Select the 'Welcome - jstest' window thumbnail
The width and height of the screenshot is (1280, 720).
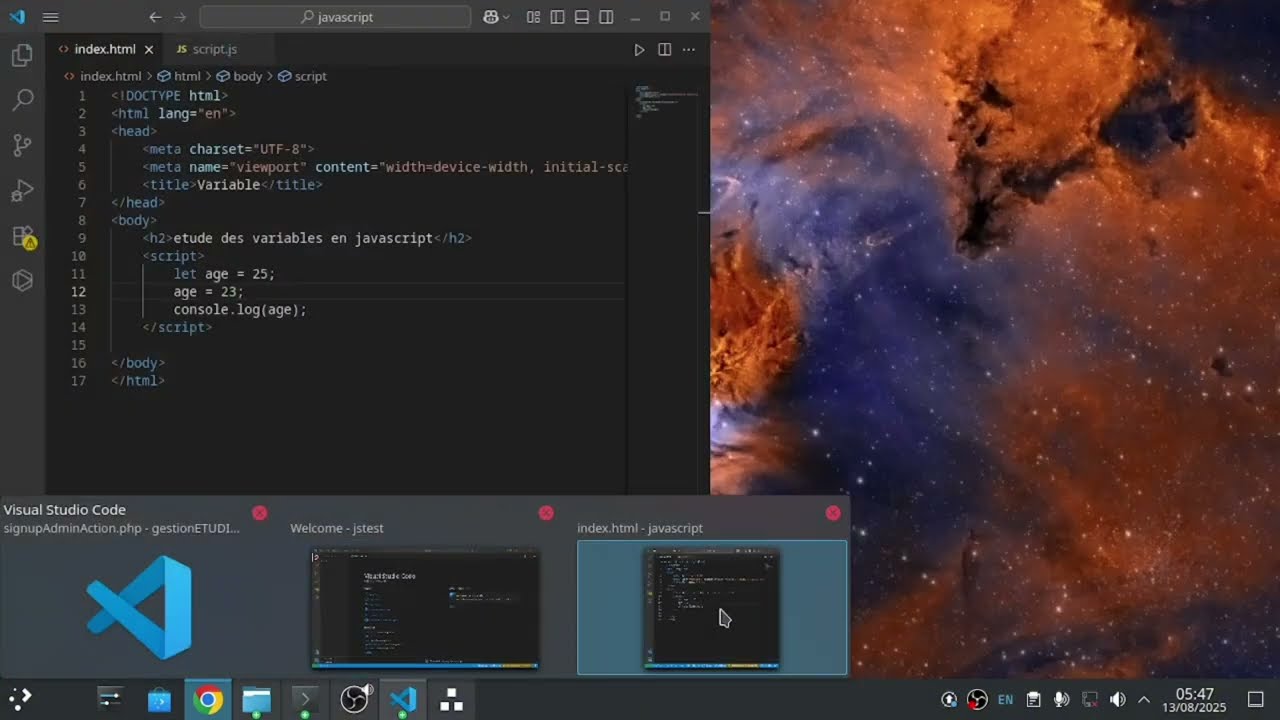425,608
